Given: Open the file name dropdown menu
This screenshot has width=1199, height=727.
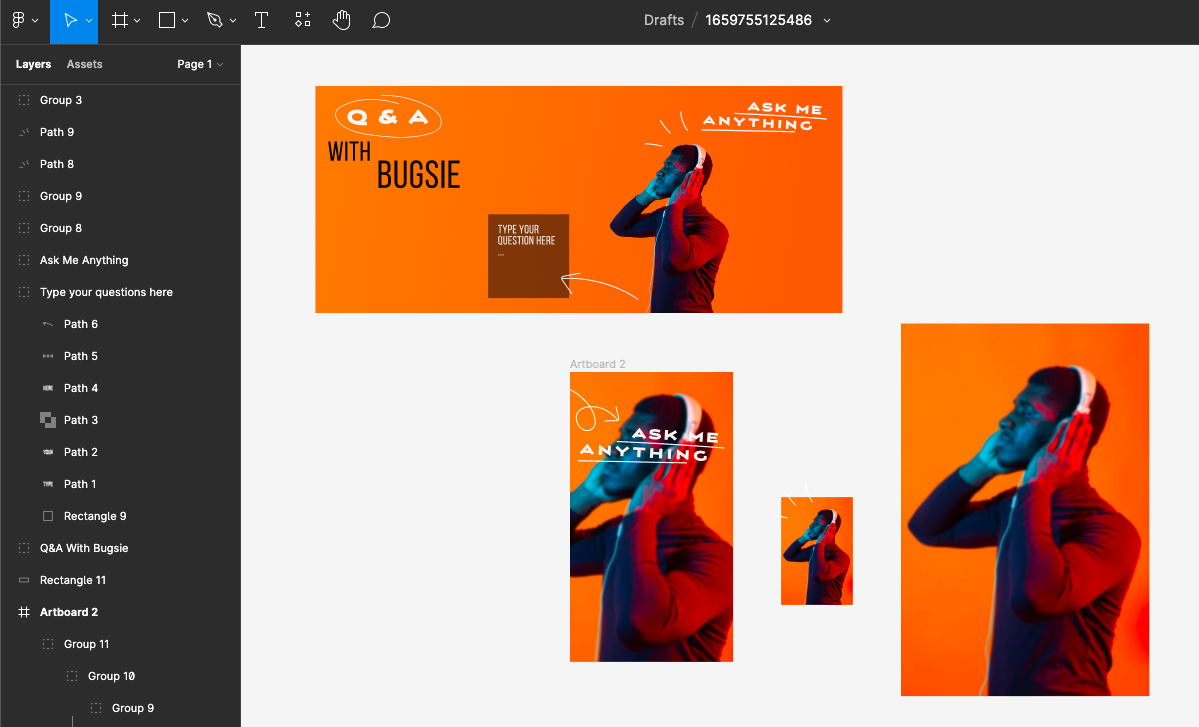Looking at the screenshot, I should tap(825, 20).
